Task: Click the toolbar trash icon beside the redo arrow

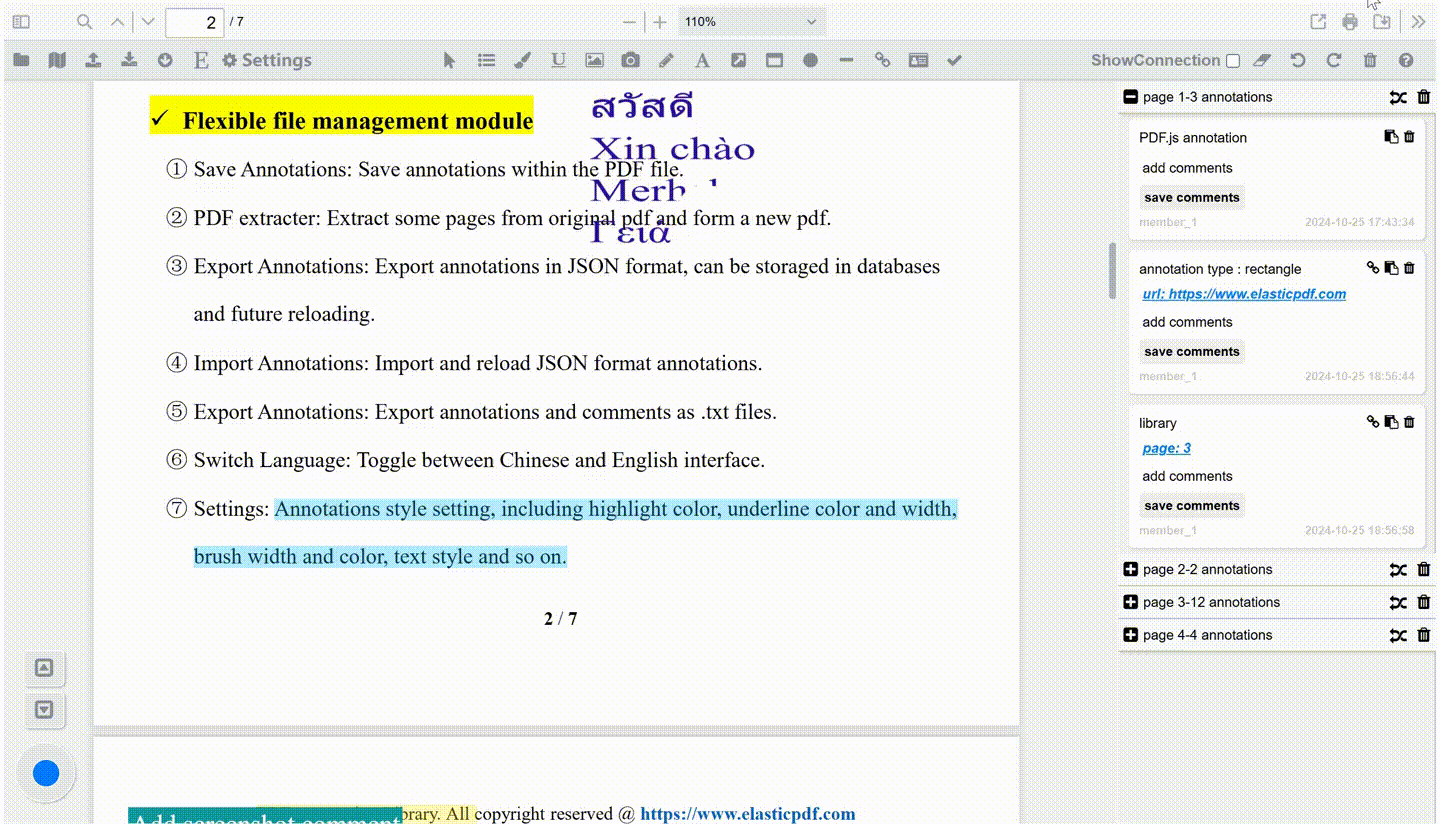Action: click(1370, 60)
